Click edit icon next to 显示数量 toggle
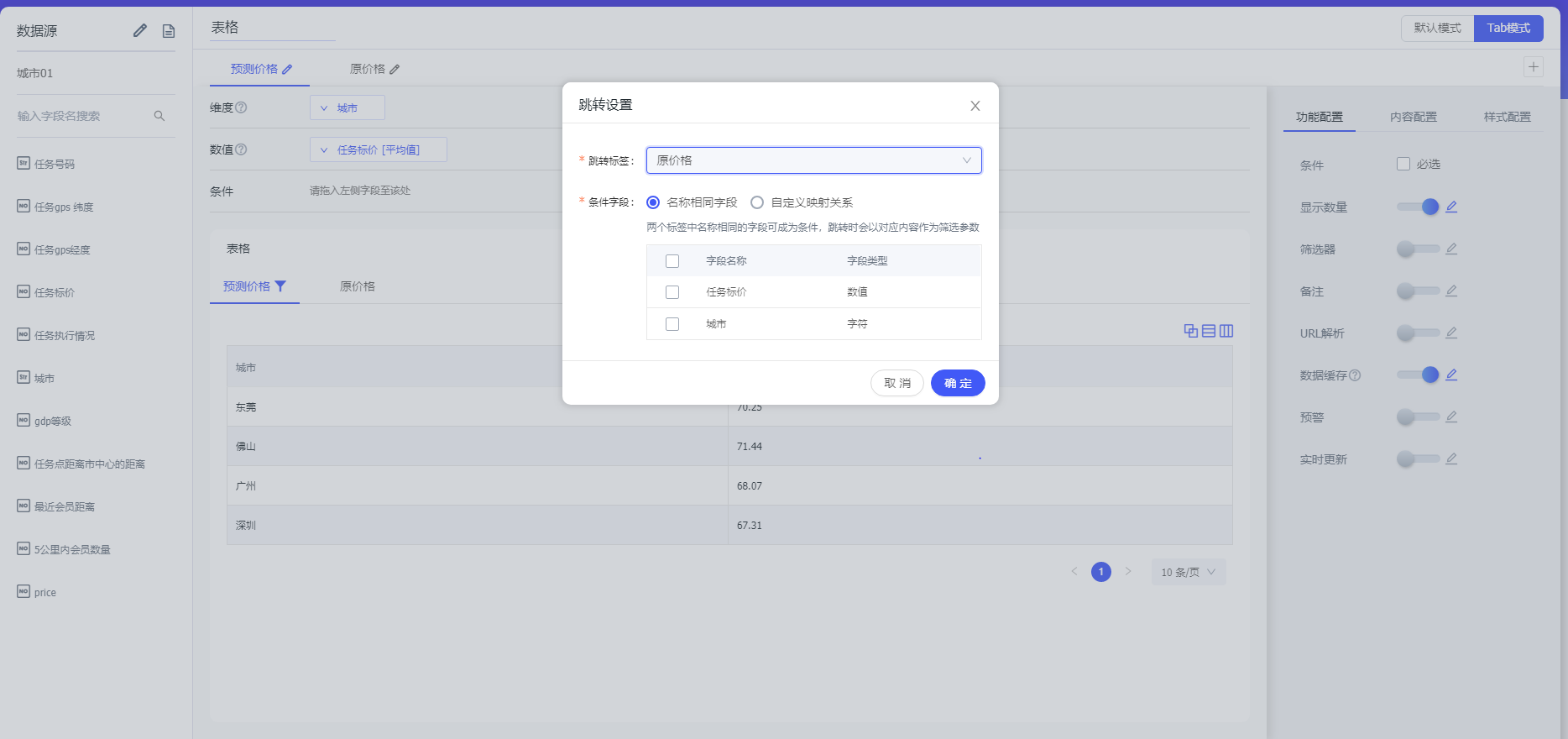1568x739 pixels. (1451, 207)
